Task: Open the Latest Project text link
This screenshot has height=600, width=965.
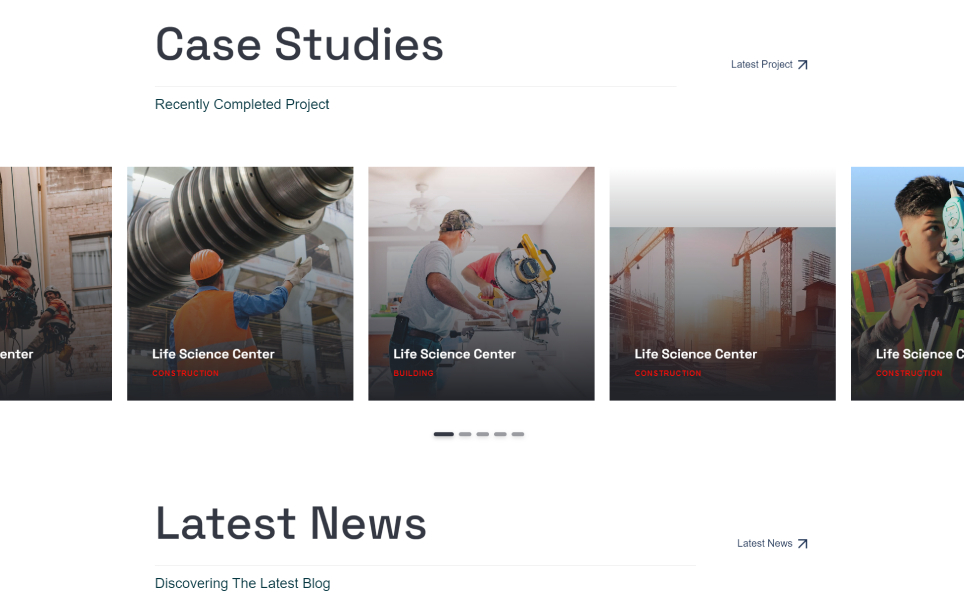Action: pos(761,65)
